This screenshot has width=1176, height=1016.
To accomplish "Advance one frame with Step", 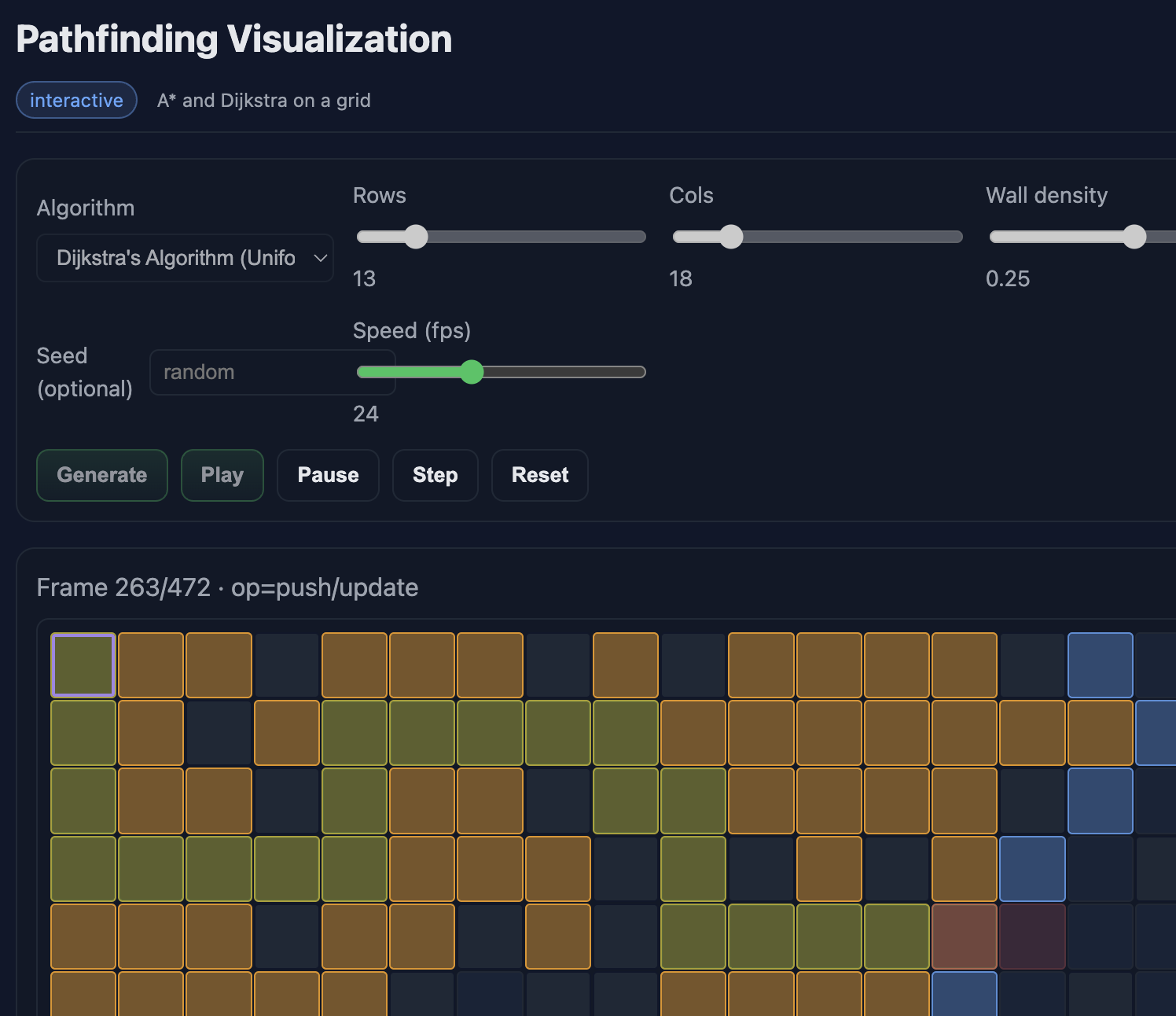I will click(x=435, y=475).
